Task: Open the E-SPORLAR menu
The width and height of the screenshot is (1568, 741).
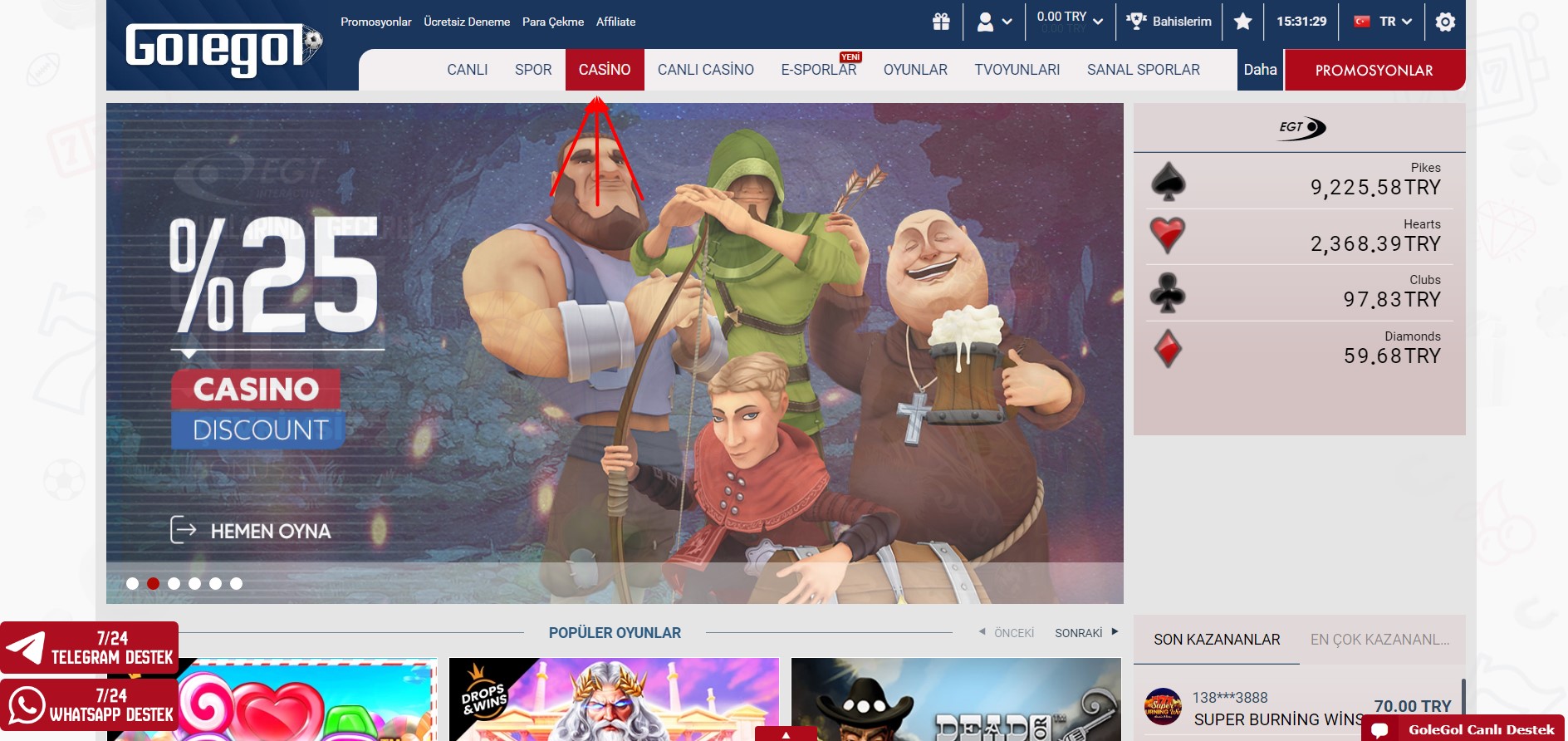Action: click(x=819, y=70)
